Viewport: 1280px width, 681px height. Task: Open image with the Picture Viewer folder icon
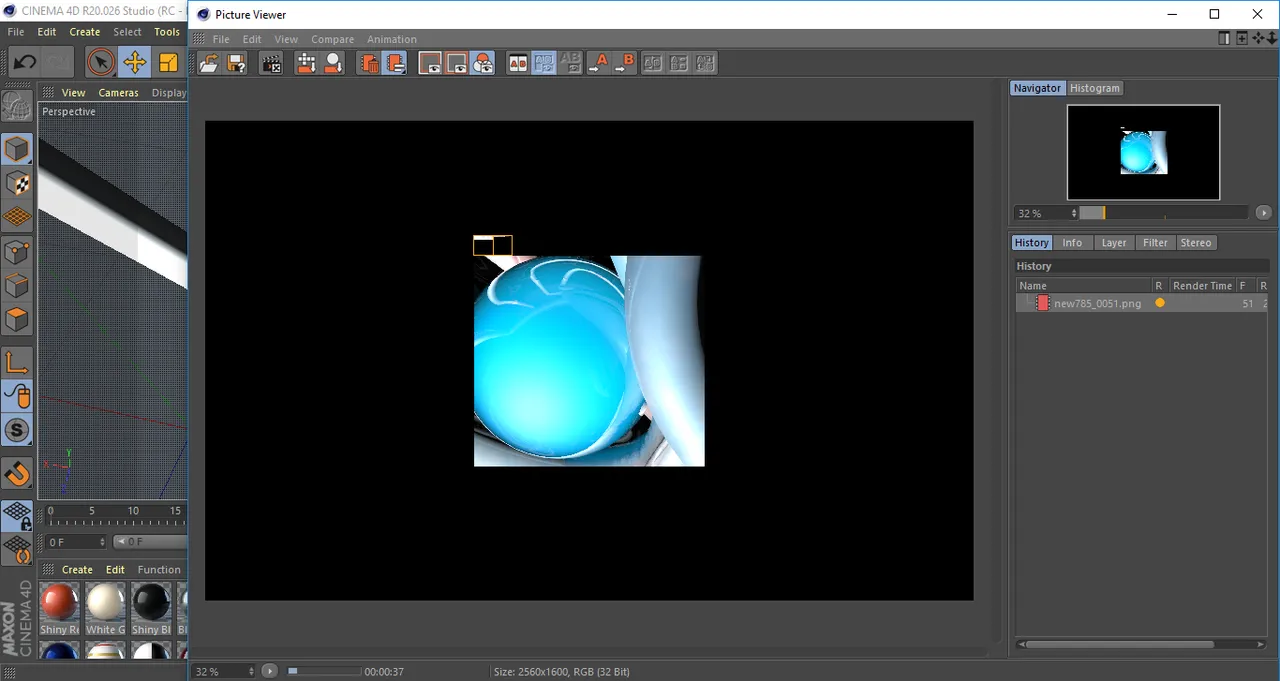click(x=209, y=63)
